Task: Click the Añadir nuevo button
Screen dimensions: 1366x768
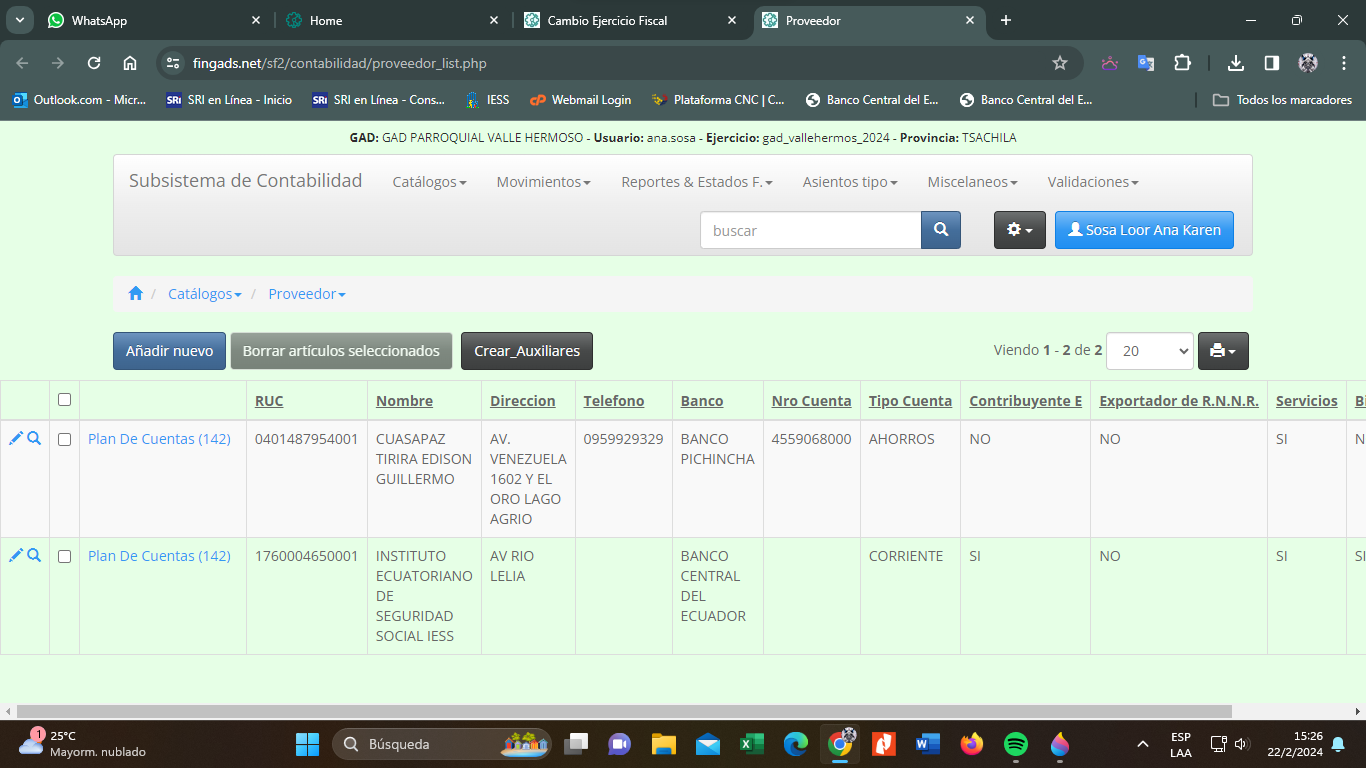Action: pyautogui.click(x=169, y=351)
